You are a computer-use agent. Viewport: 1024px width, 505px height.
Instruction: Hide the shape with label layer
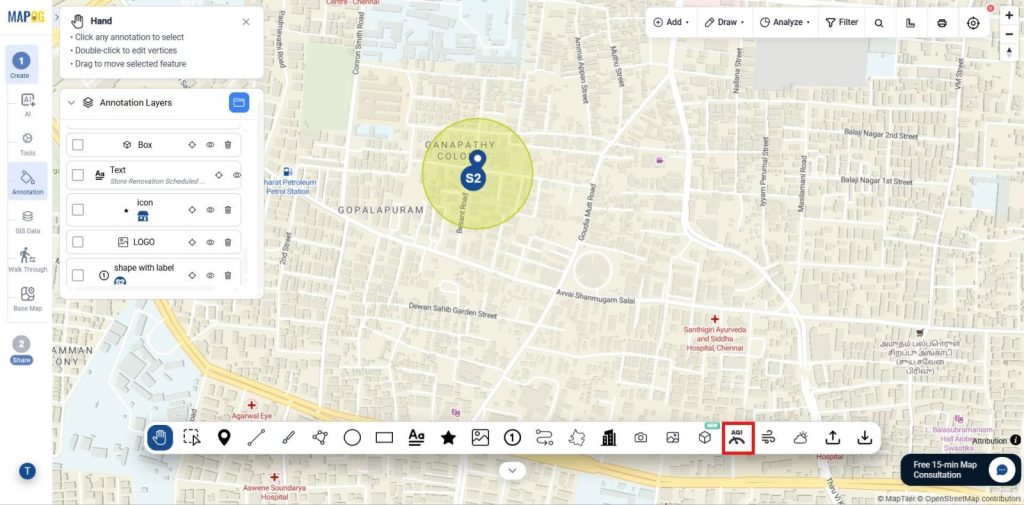[210, 276]
